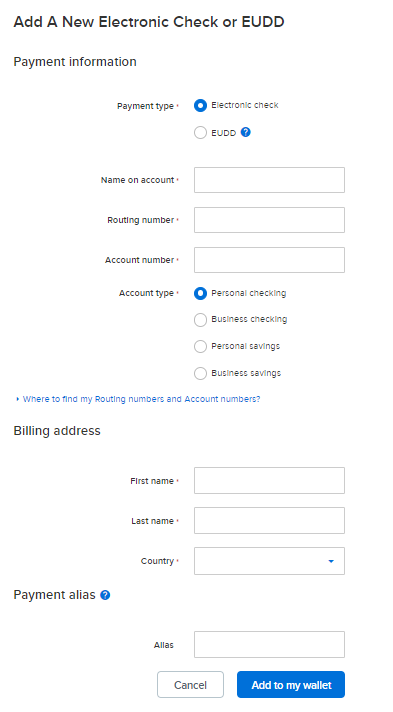The height and width of the screenshot is (712, 393).
Task: Choose the EUDD payment type radio button
Action: point(200,133)
